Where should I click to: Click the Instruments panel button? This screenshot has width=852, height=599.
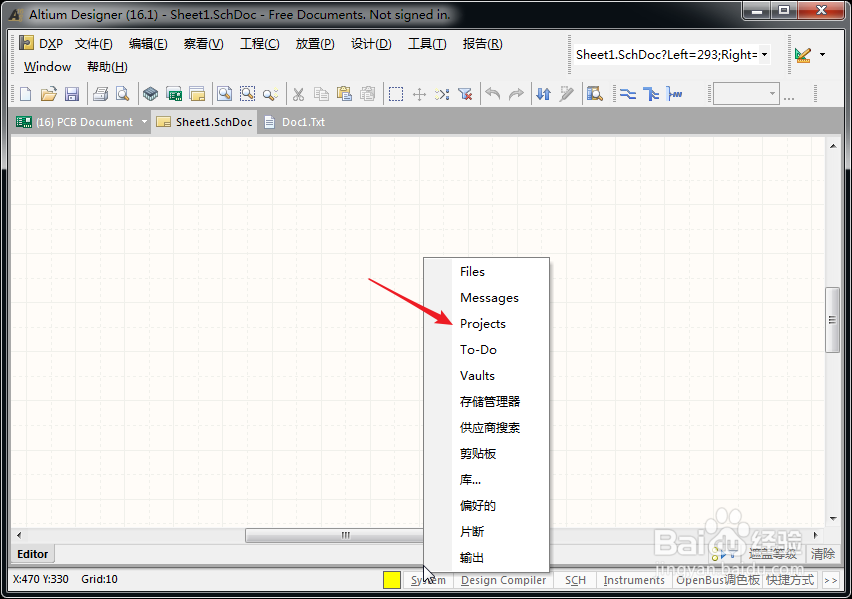pos(634,581)
